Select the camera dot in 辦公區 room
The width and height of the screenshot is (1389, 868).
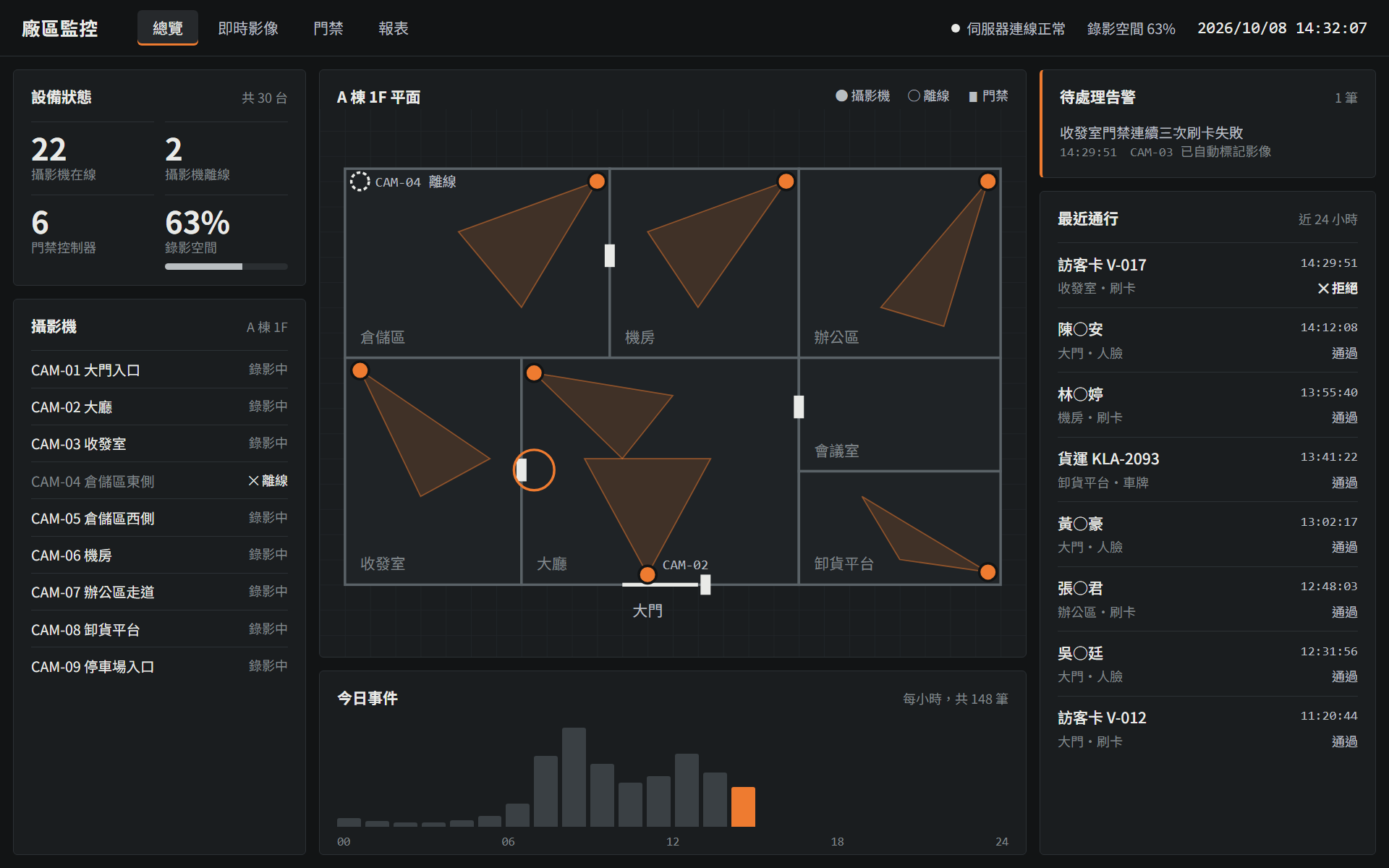click(987, 182)
